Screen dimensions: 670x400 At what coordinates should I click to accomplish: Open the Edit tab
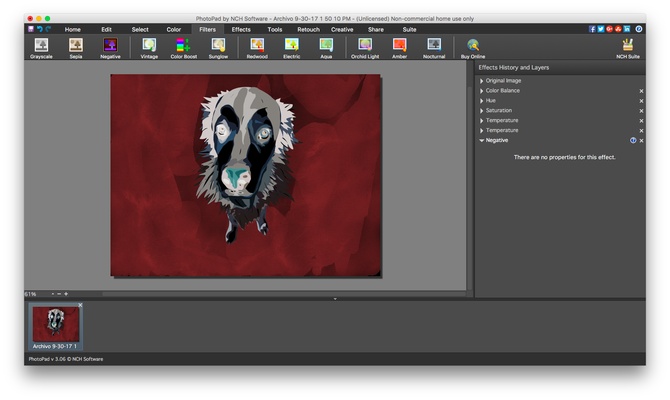106,29
